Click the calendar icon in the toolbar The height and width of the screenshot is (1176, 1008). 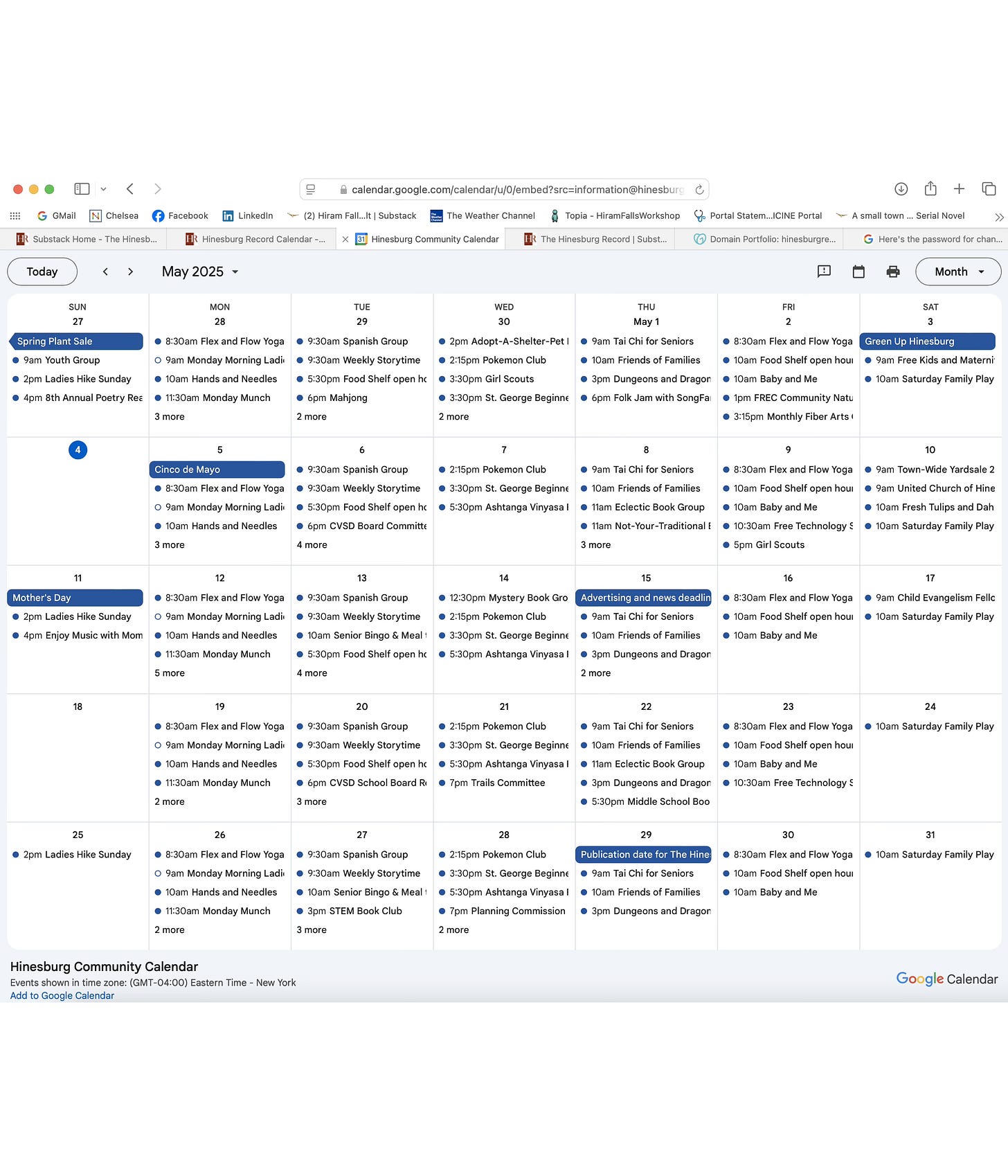tap(858, 271)
